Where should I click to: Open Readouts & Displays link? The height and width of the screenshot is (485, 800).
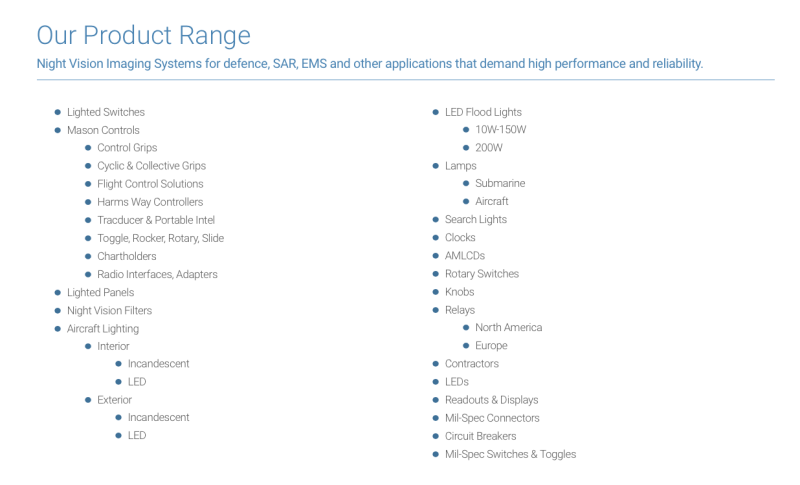(x=491, y=400)
